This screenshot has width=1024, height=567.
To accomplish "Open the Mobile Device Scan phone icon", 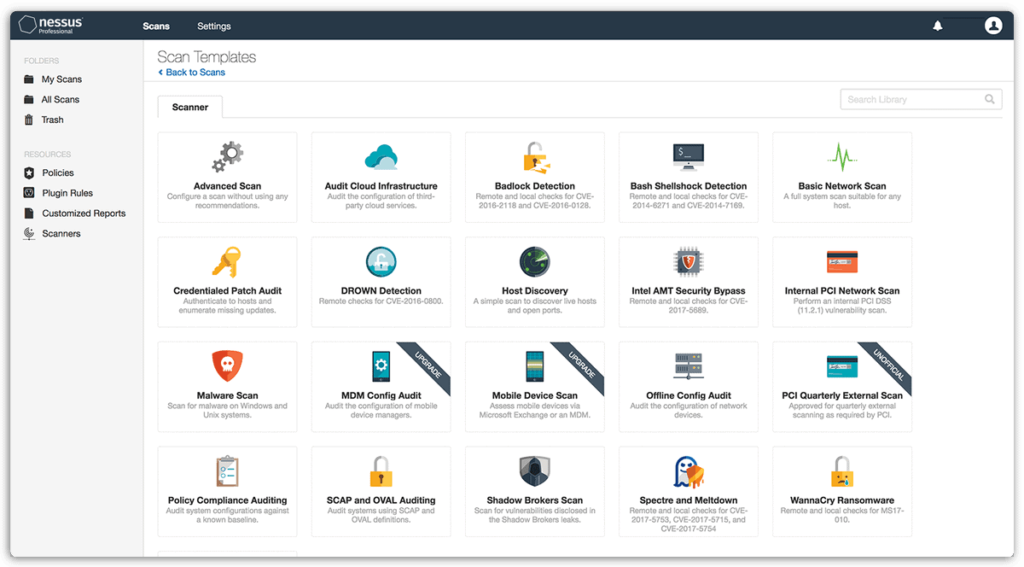I will point(534,366).
